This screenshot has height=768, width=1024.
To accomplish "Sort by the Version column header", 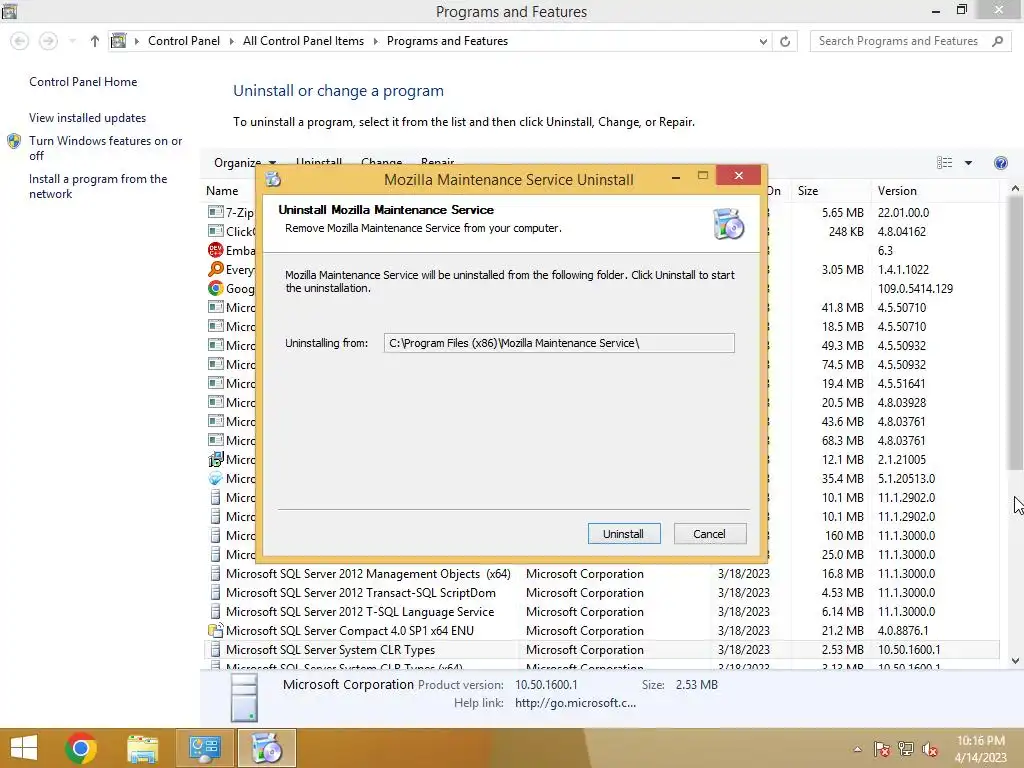I will (x=934, y=191).
